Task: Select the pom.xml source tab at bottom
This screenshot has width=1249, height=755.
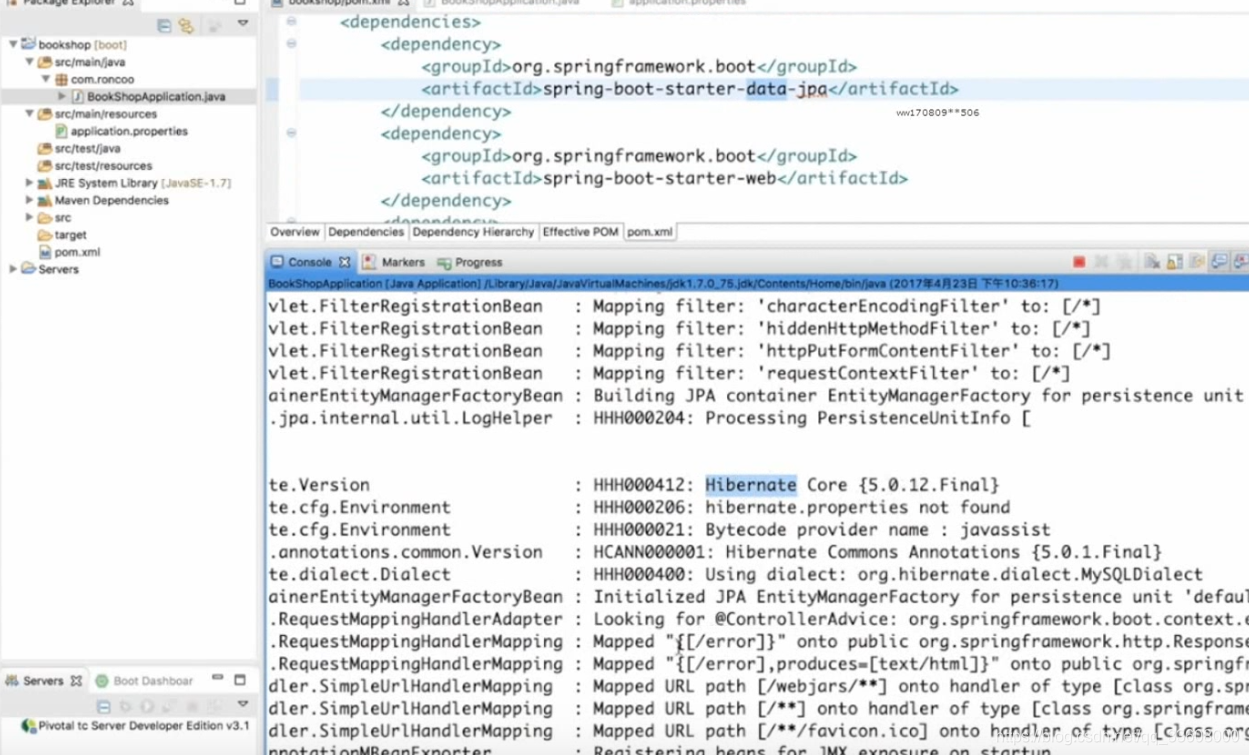Action: pyautogui.click(x=649, y=232)
